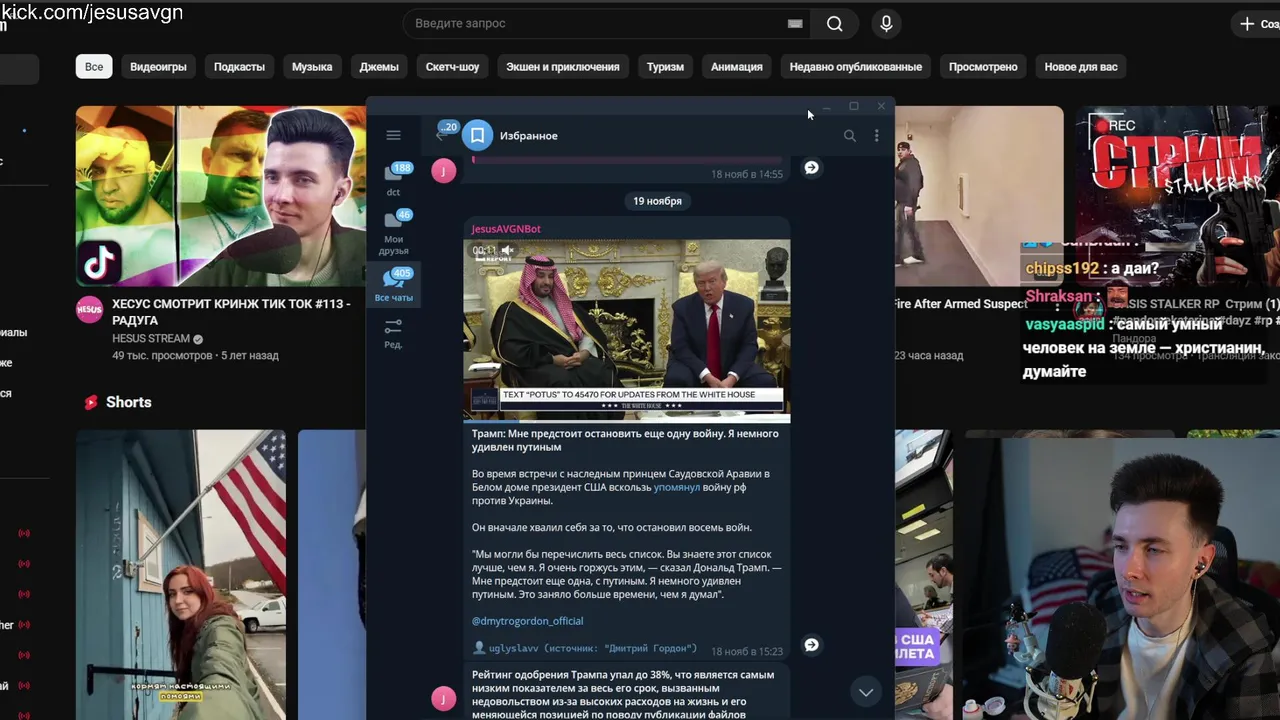Open the hallway police video thumbnail
The height and width of the screenshot is (720, 1280).
tap(979, 196)
